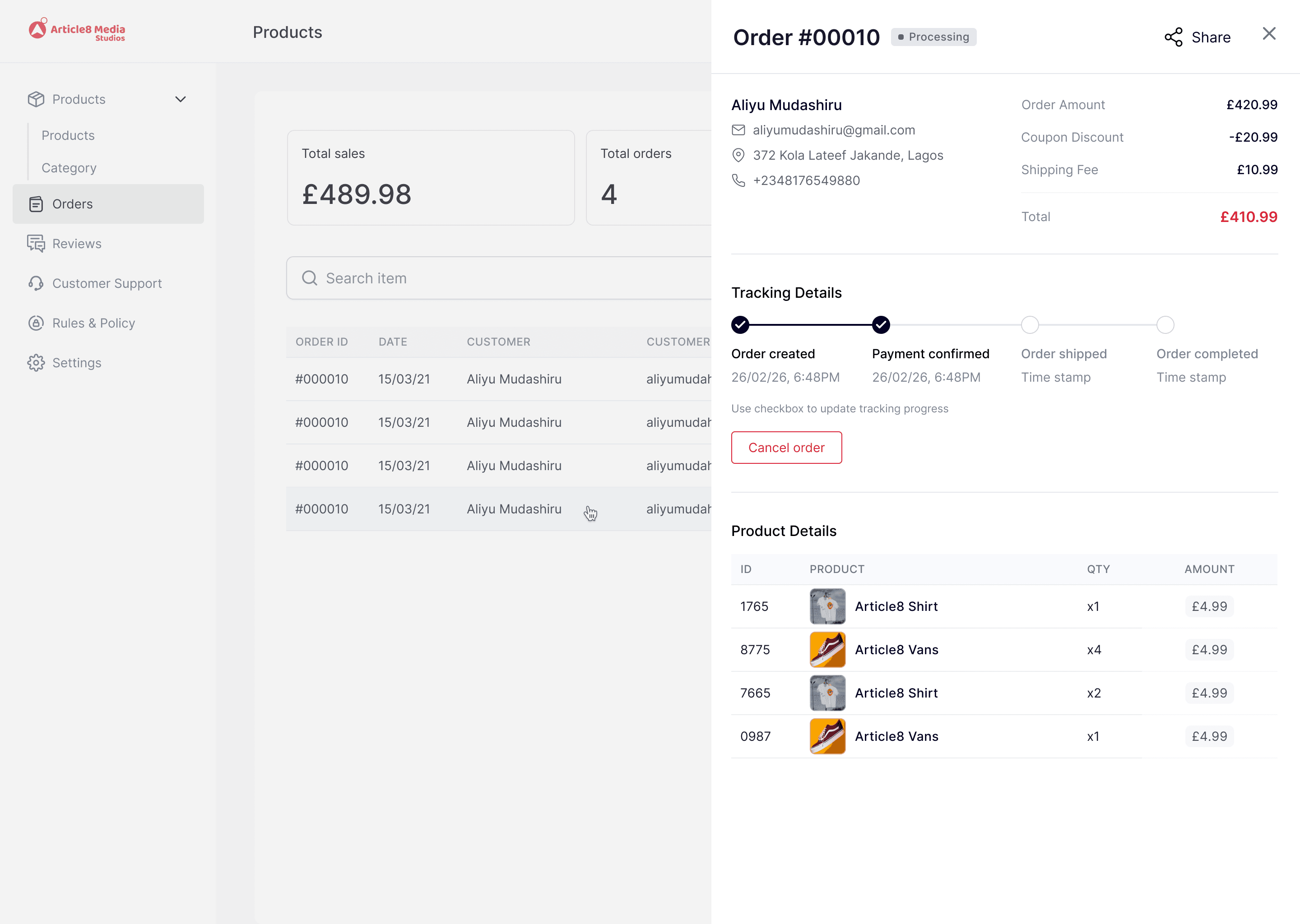Screen dimensions: 1300x924
Task: Open the Category submenu item
Action: (69, 168)
